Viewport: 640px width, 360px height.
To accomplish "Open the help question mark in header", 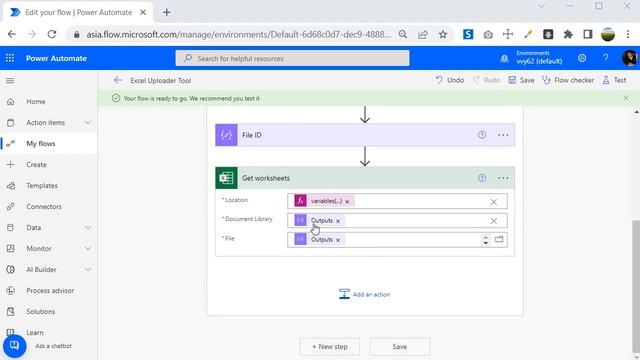I will (606, 58).
